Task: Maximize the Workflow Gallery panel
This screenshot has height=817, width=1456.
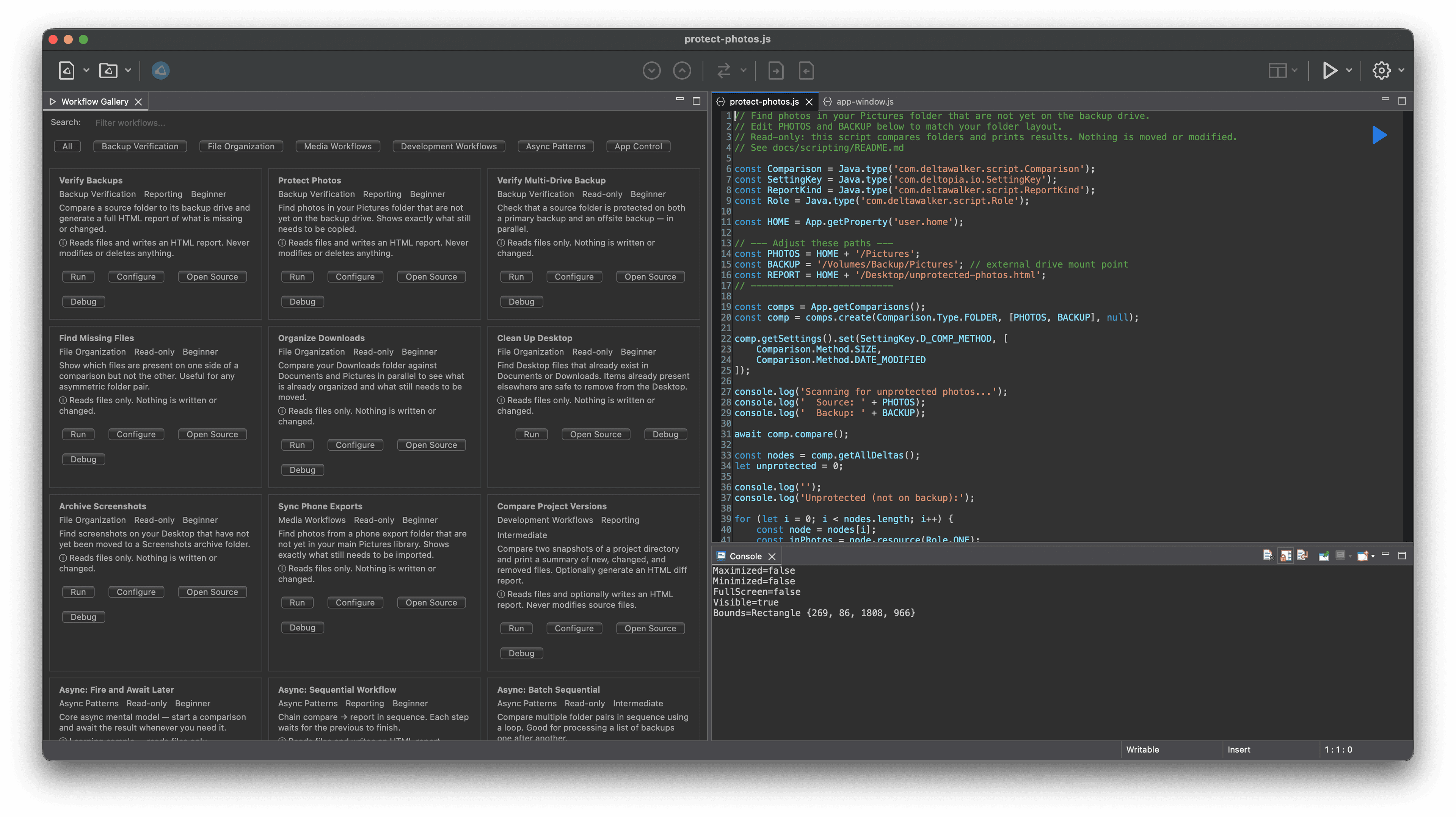Action: [697, 100]
